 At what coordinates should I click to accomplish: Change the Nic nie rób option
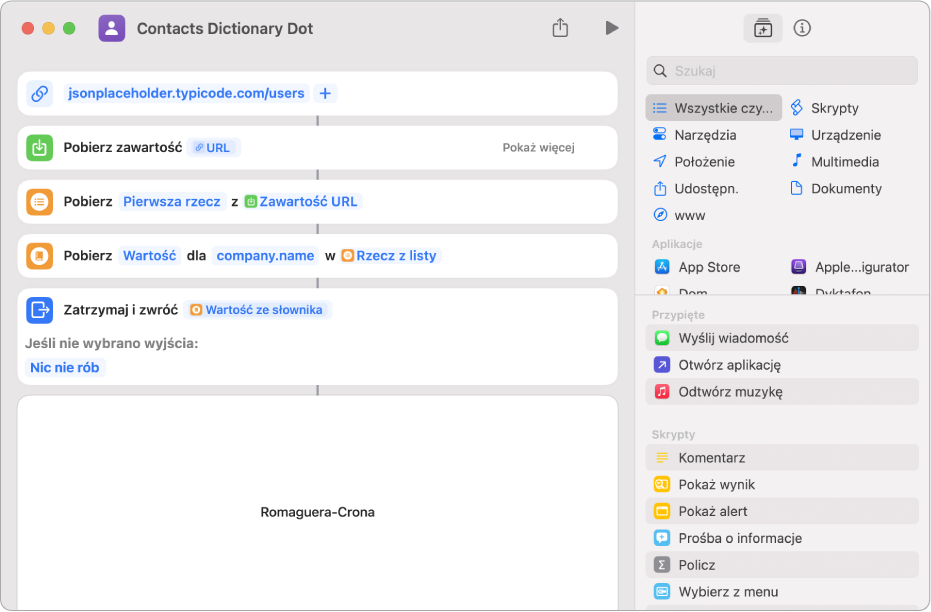[x=67, y=367]
